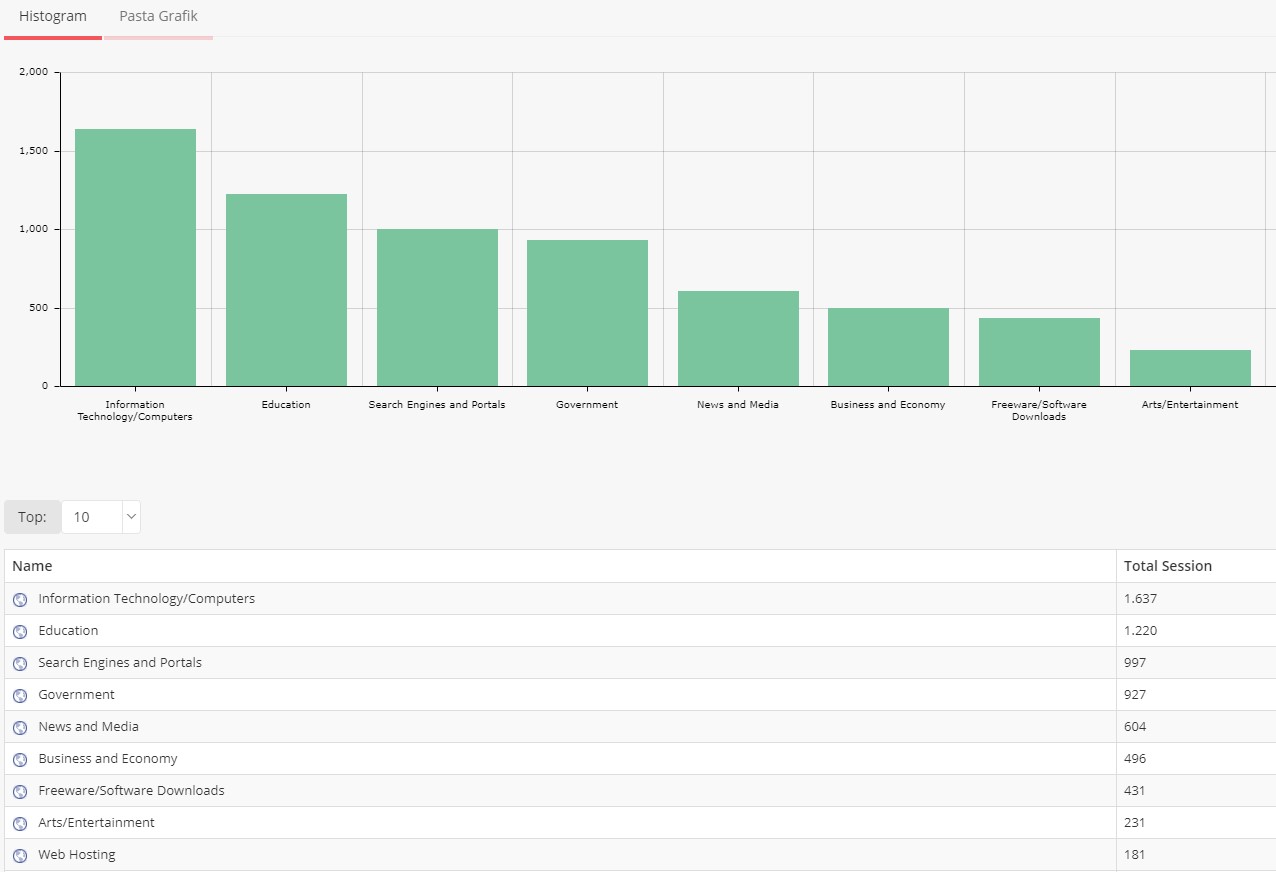Select the Information Technology/Computers table row name
Viewport: 1276px width, 872px height.
click(146, 599)
